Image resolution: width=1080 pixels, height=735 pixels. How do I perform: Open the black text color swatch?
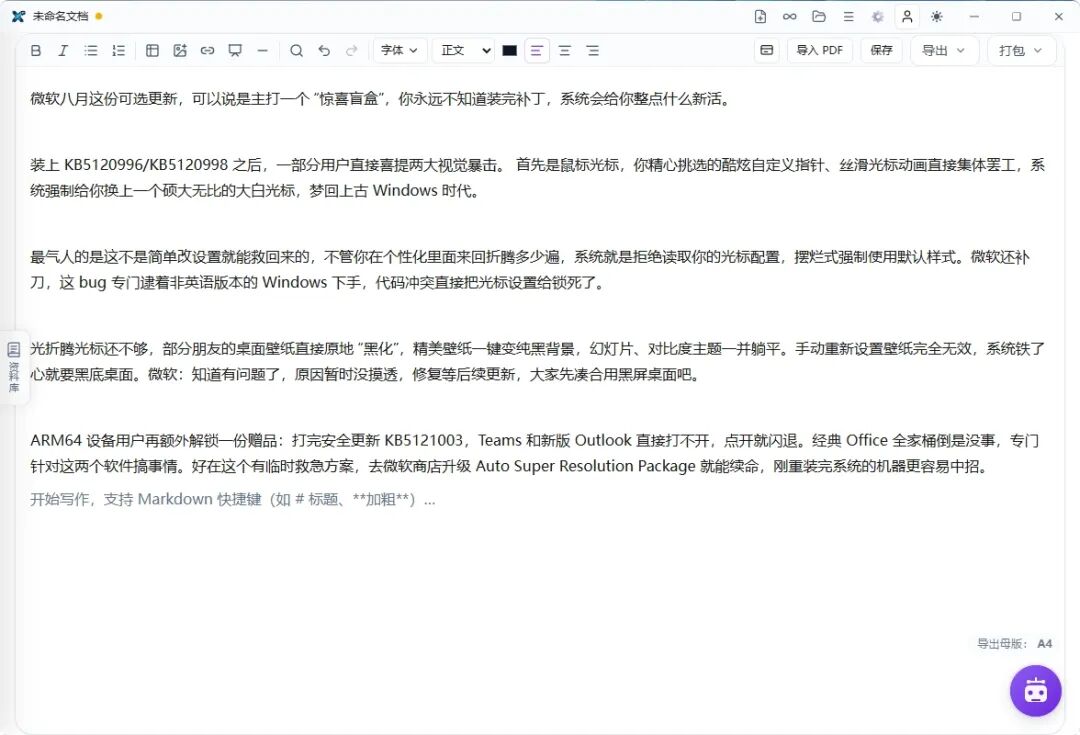click(510, 50)
